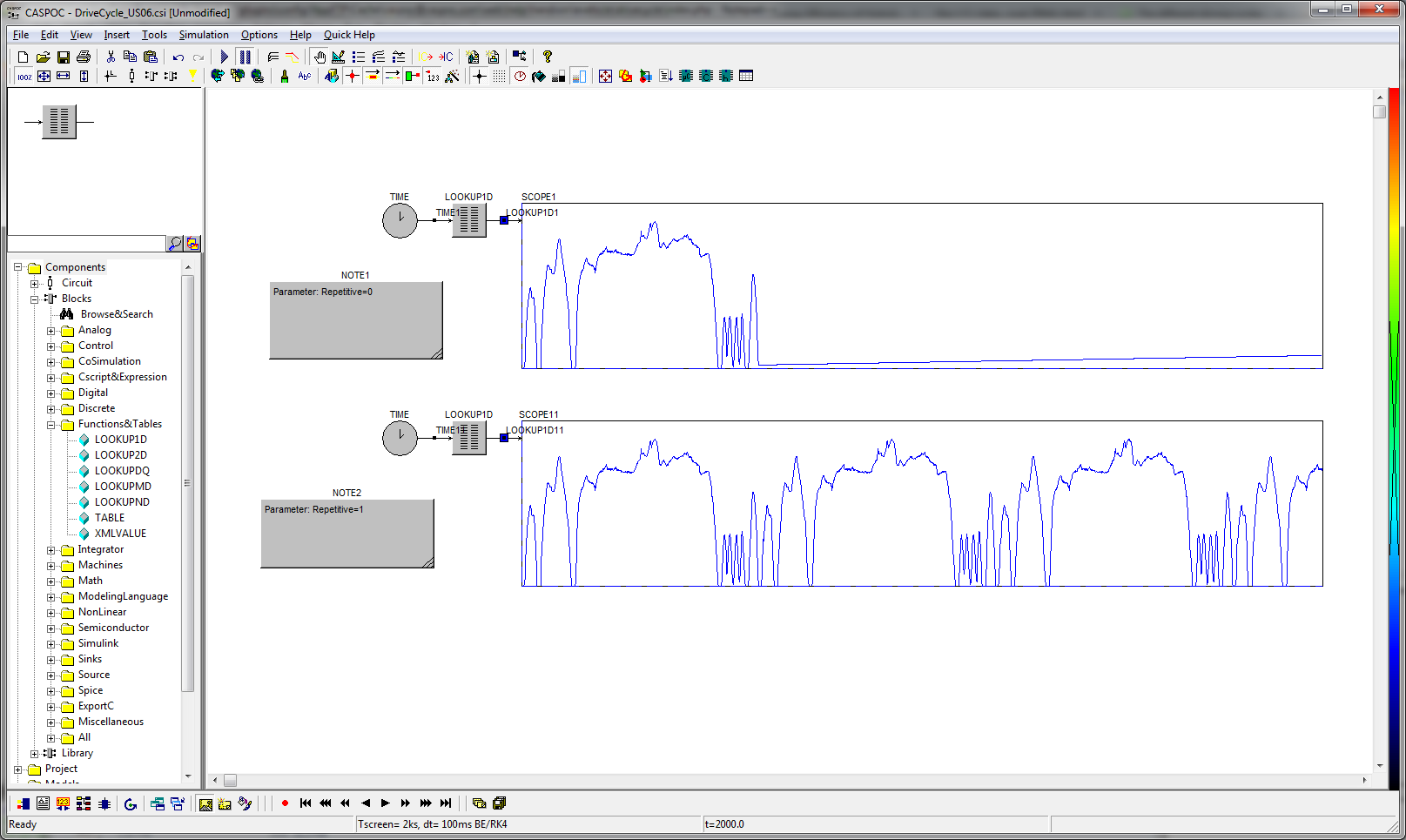Select the lower LOOKUP1D block on canvas
Screen dimensions: 1406x840
pyautogui.click(x=468, y=438)
